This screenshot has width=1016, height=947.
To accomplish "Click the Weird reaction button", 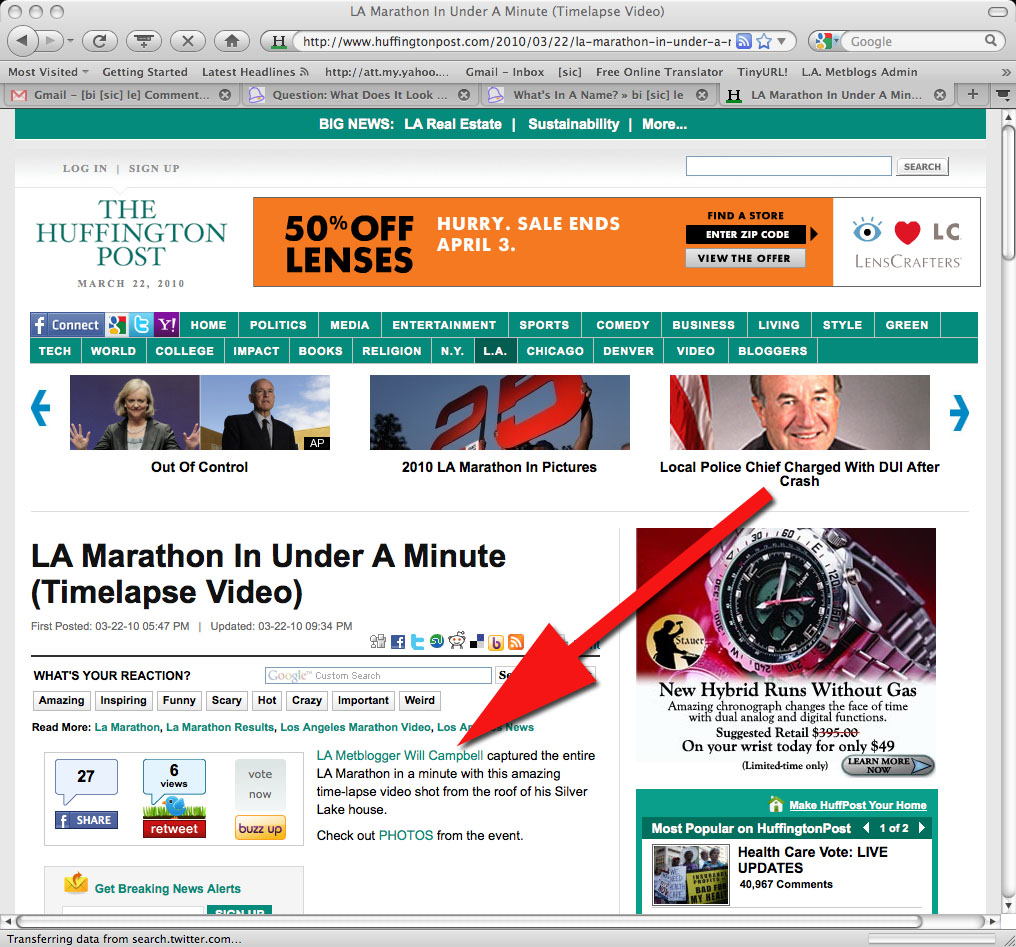I will click(x=420, y=700).
